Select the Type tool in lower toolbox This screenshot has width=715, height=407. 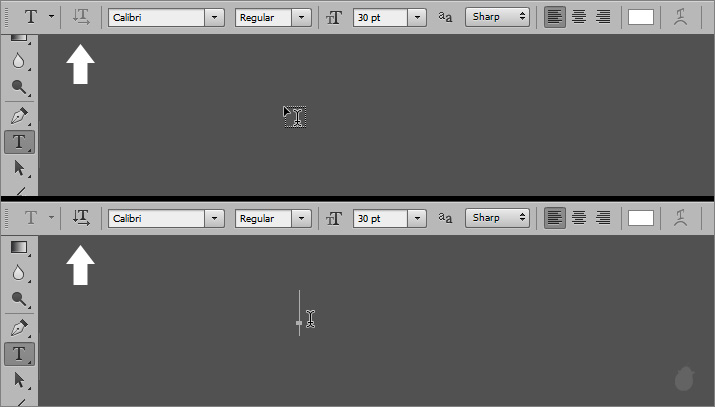coord(19,354)
